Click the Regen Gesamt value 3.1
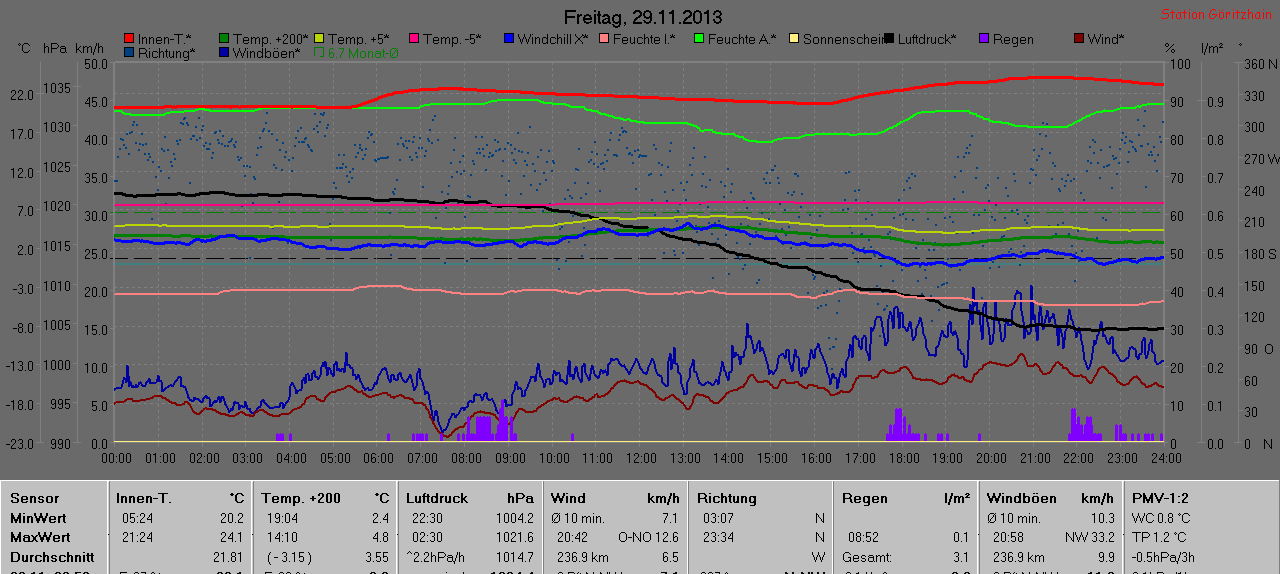Viewport: 1280px width, 574px height. point(961,557)
